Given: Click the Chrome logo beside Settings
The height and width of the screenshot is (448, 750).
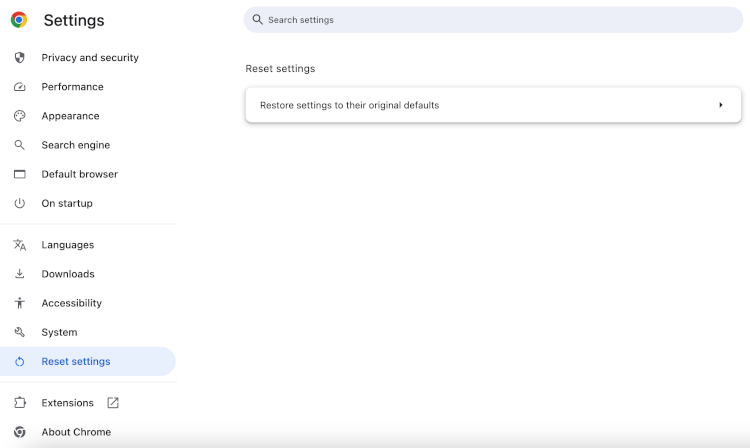Looking at the screenshot, I should [x=19, y=20].
